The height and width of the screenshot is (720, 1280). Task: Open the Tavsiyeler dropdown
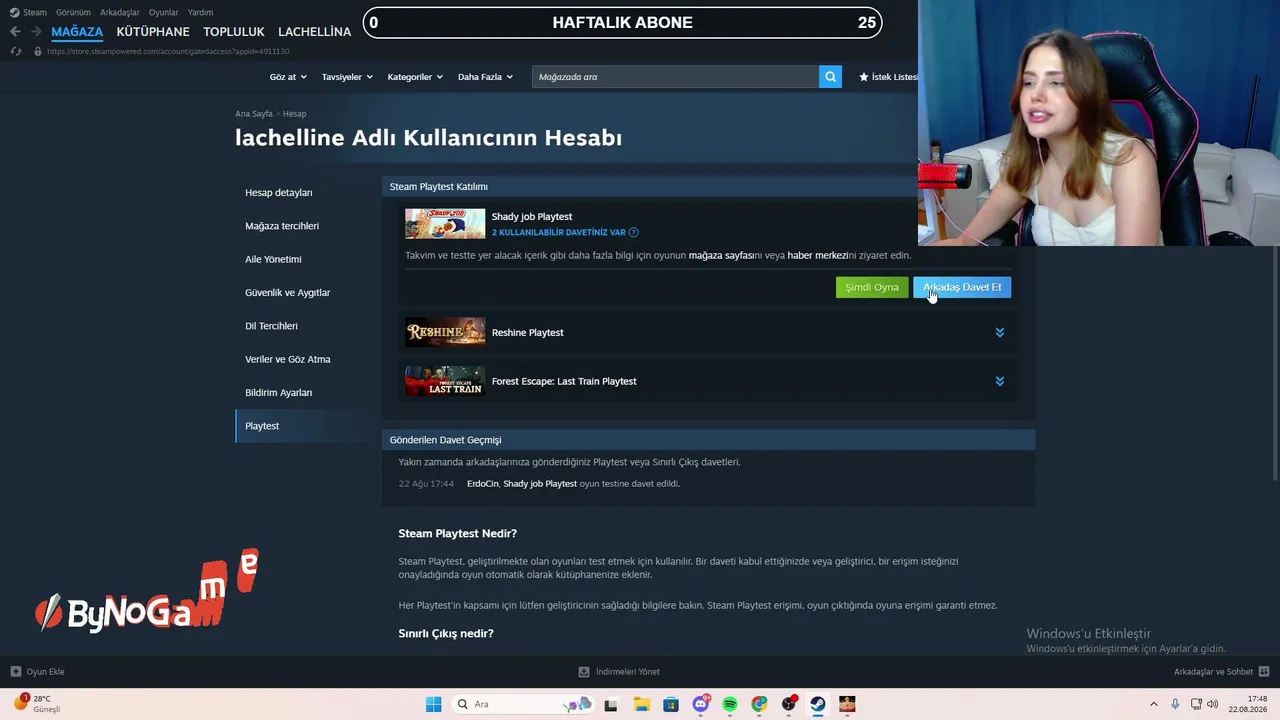pyautogui.click(x=347, y=77)
